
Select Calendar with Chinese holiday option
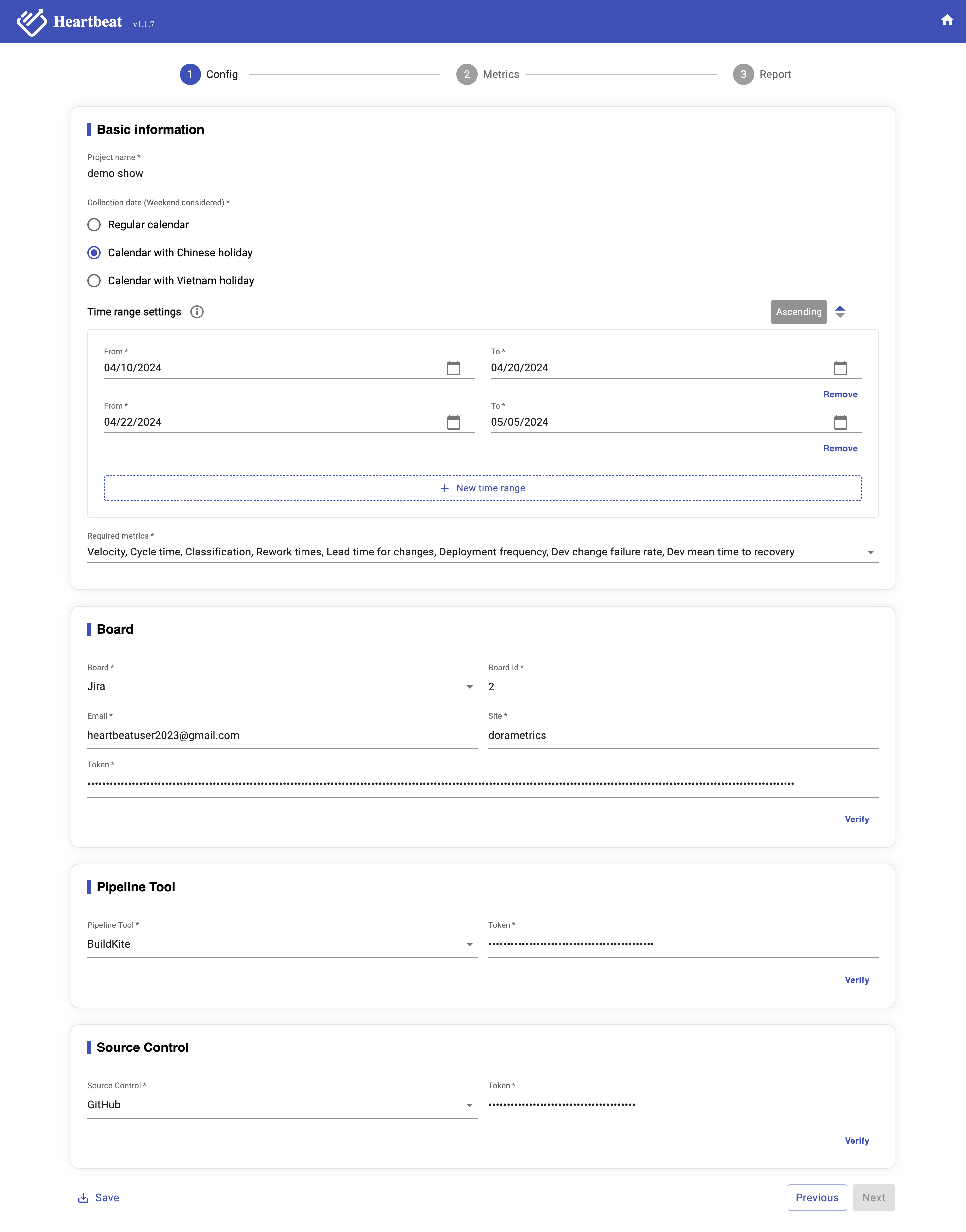[94, 253]
